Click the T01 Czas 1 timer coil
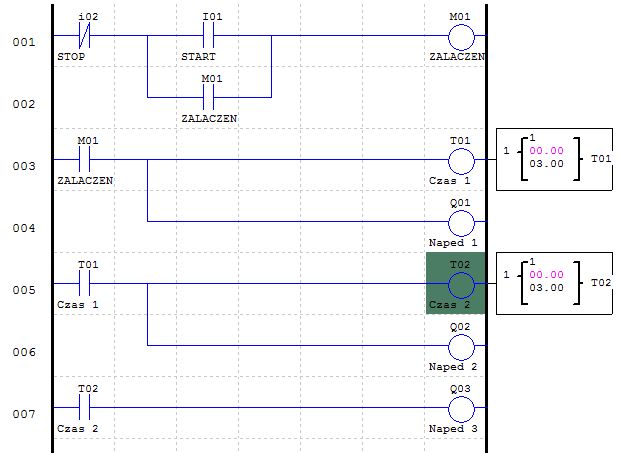The image size is (623, 453). (x=460, y=160)
